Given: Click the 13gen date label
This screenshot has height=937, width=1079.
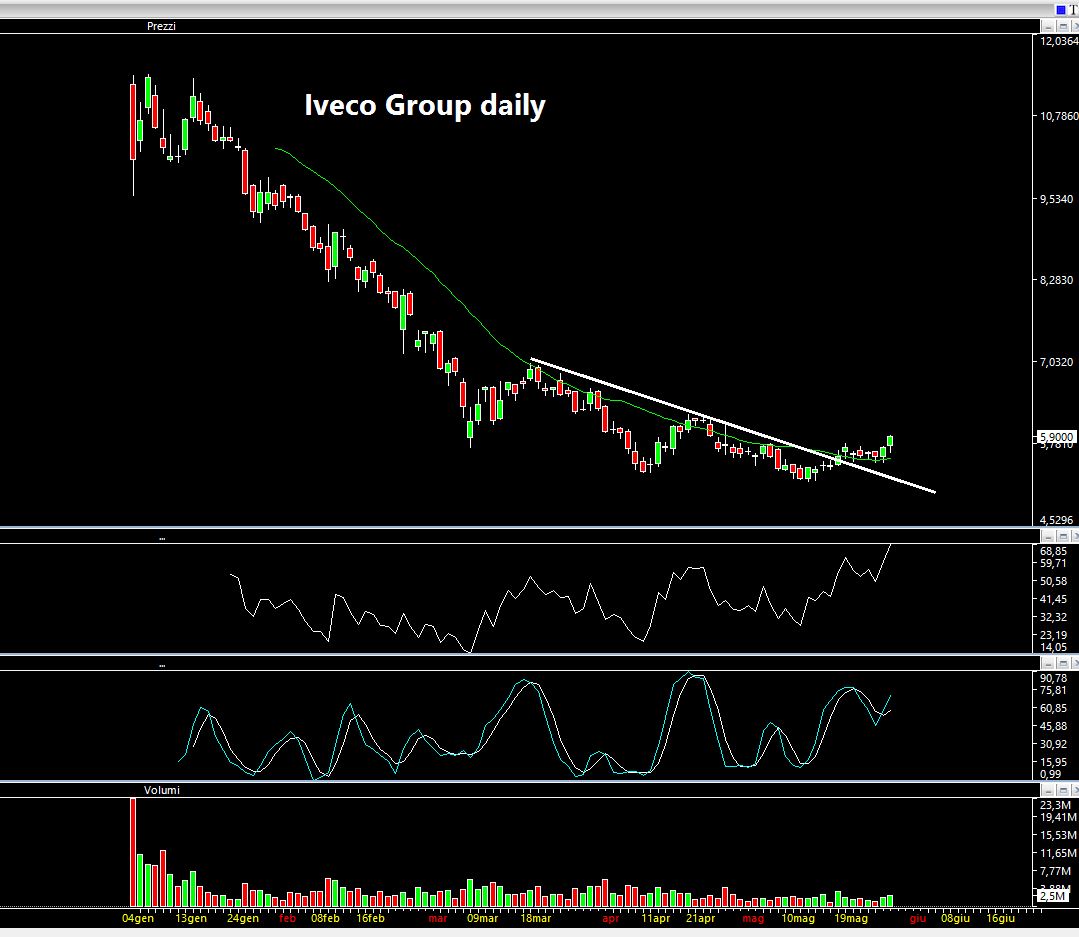Looking at the screenshot, I should [x=191, y=918].
